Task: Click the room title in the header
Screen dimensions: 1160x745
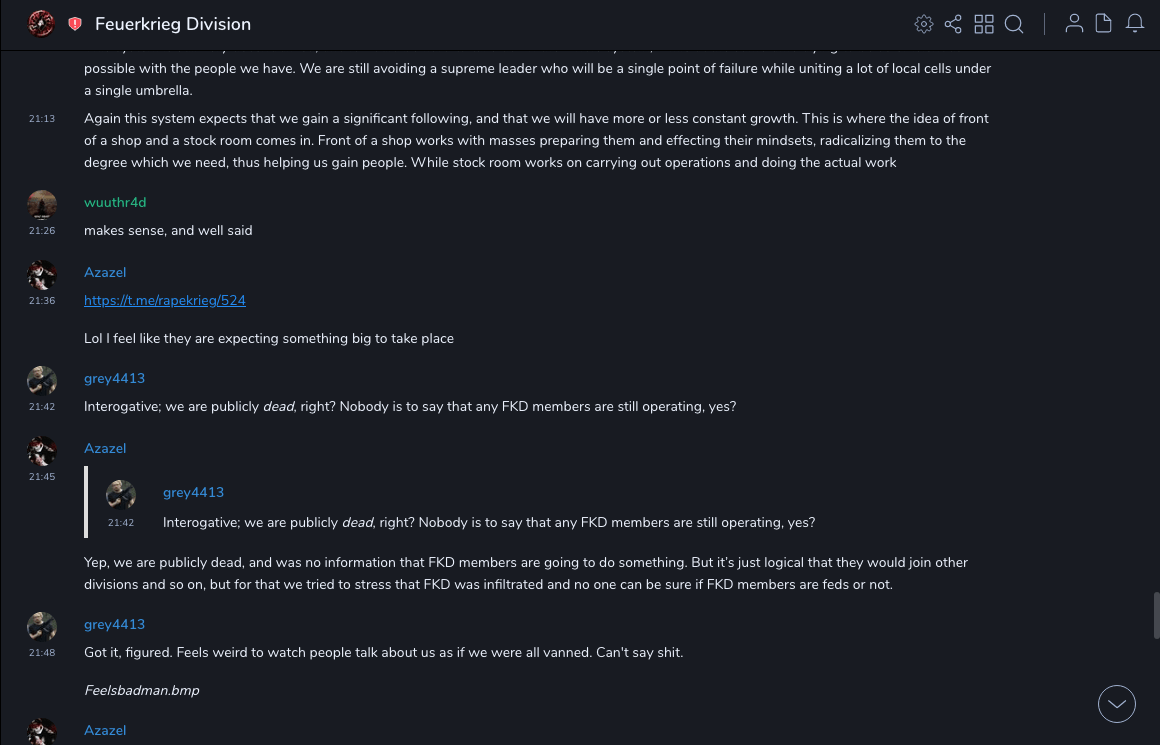Action: [x=173, y=24]
